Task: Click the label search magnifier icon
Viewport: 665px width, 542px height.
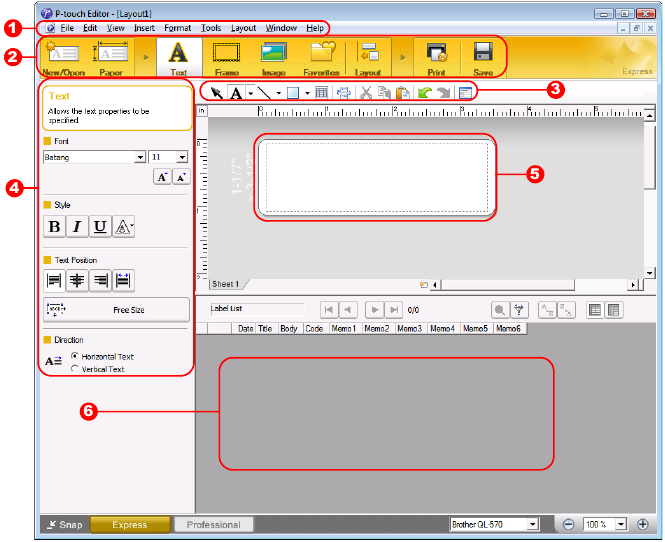Action: [x=500, y=310]
